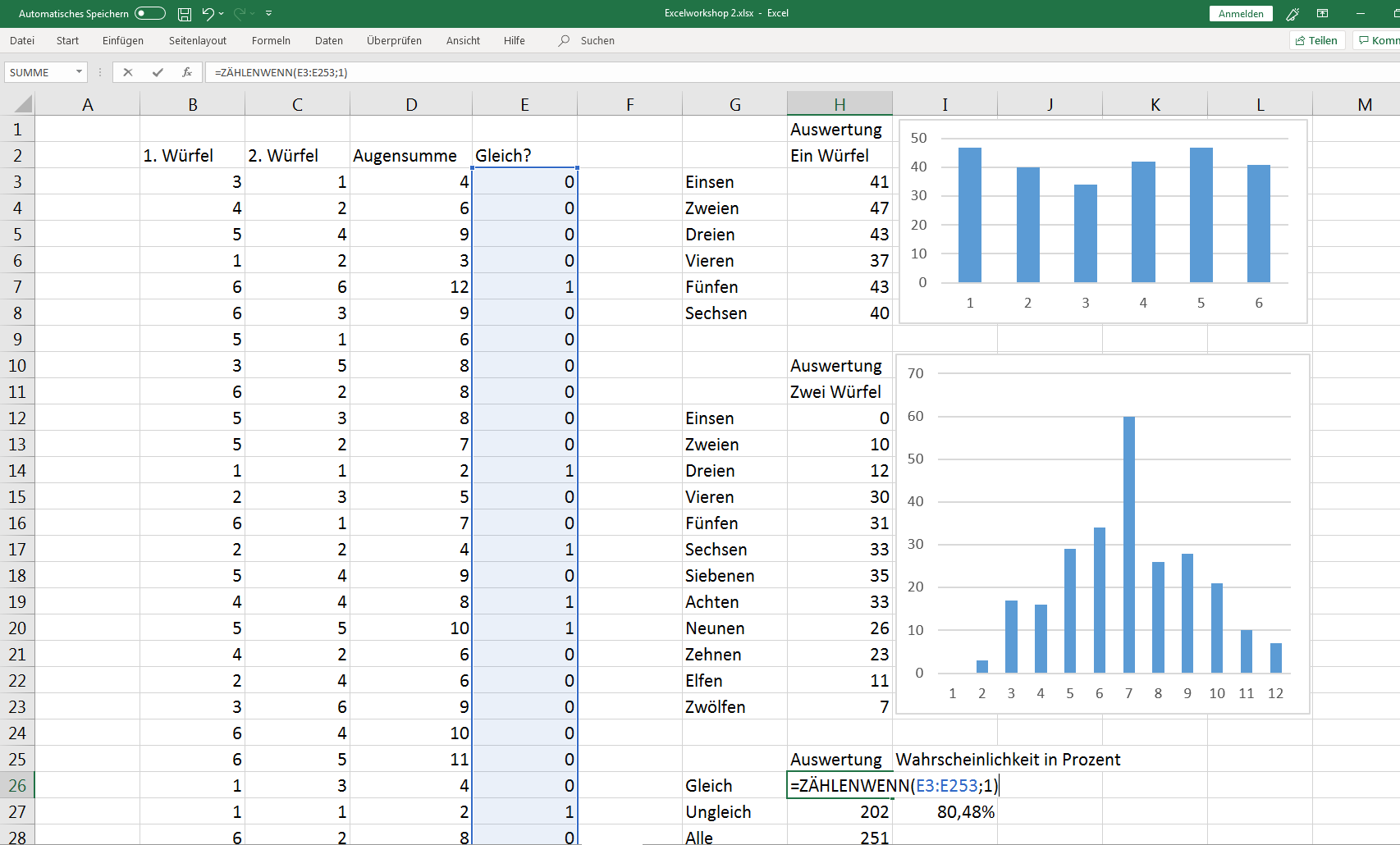Viewport: 1400px width, 845px height.
Task: Click the Name Box showing SUMME
Action: point(39,72)
